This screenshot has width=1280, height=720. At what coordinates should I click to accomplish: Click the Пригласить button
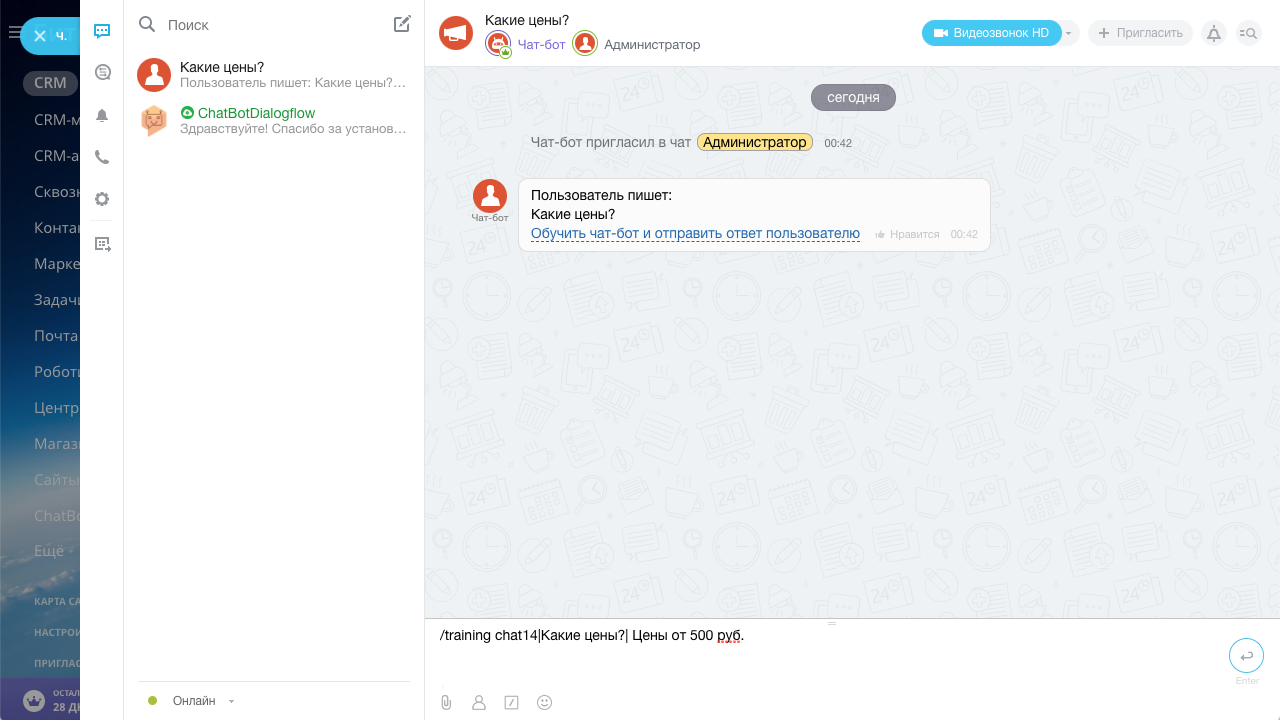(1140, 33)
